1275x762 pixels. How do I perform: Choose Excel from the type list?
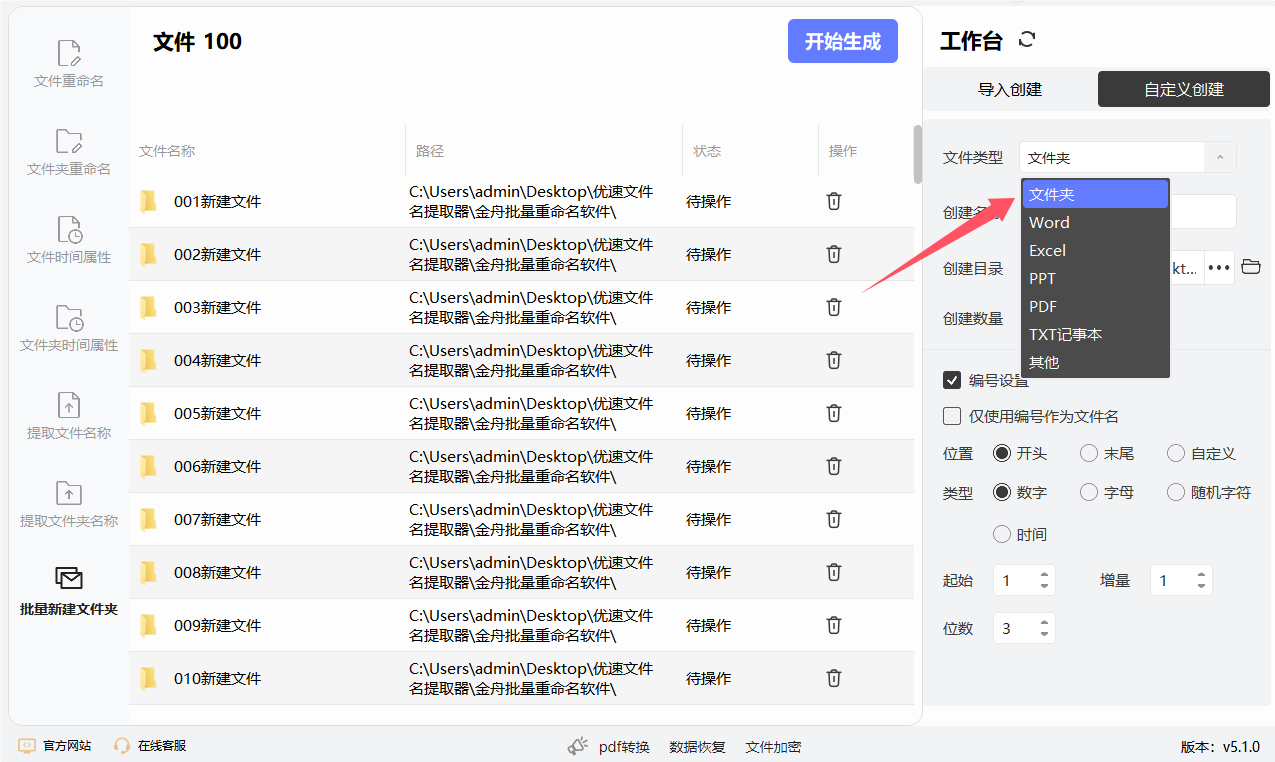coord(1095,250)
